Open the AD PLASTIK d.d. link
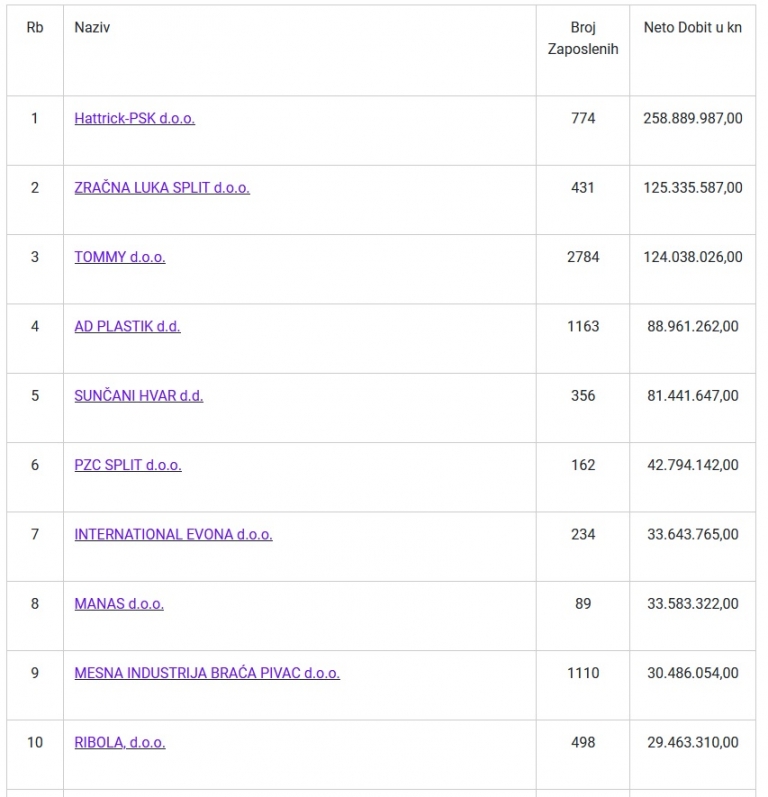This screenshot has height=797, width=768. (128, 326)
